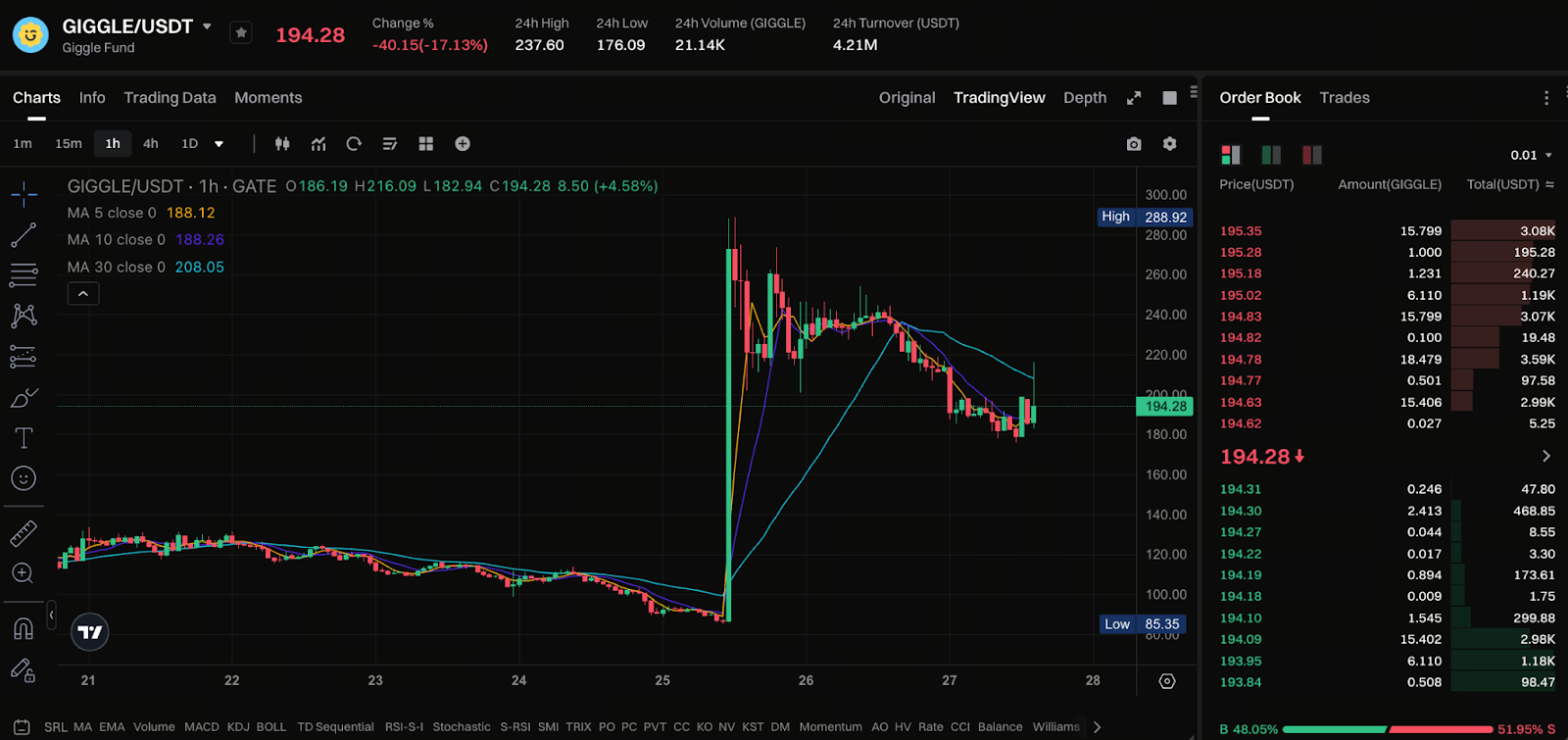
Task: Switch the Total(USDT) column display
Action: (x=1549, y=184)
